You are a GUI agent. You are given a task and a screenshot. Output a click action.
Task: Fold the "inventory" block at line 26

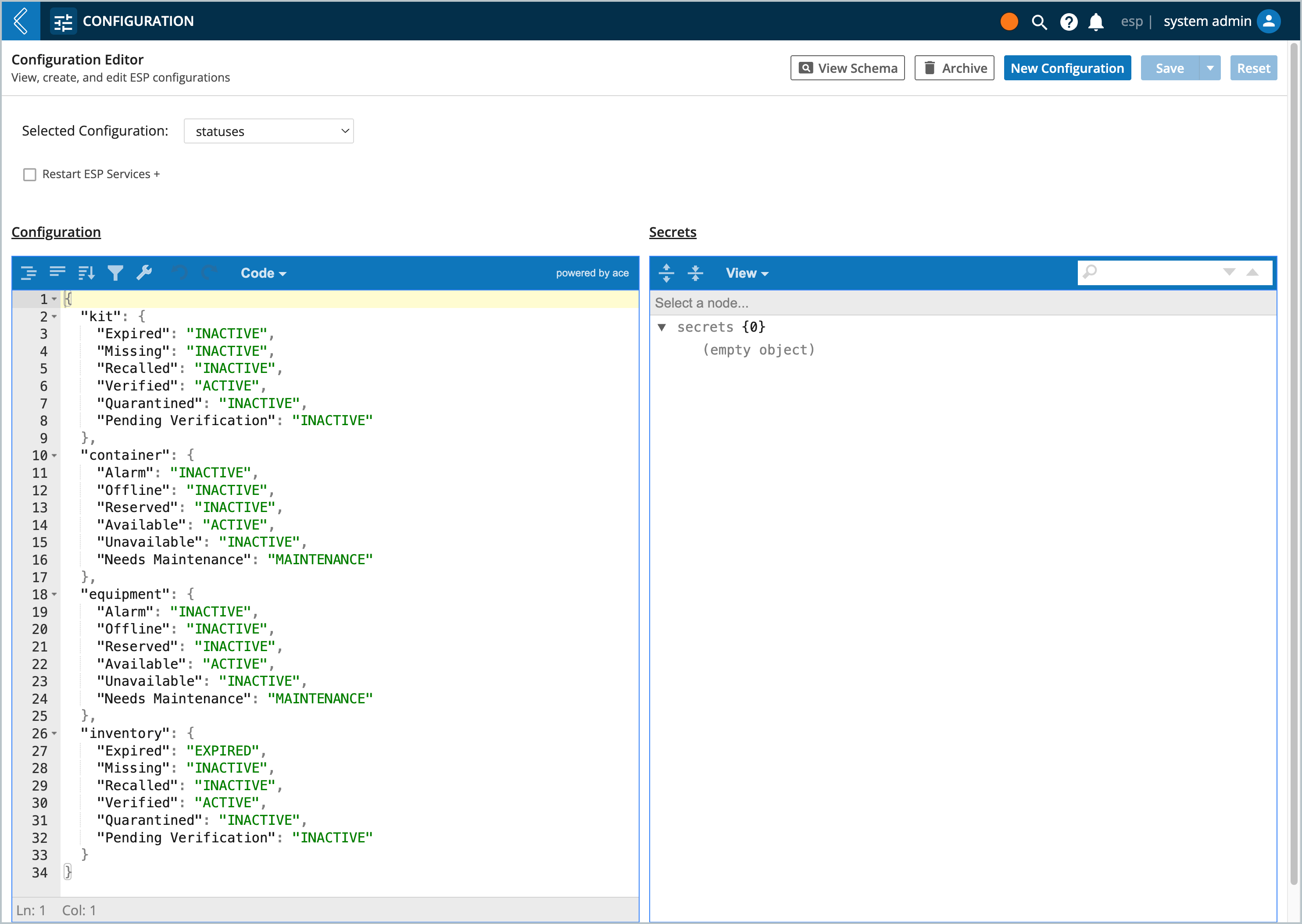54,734
